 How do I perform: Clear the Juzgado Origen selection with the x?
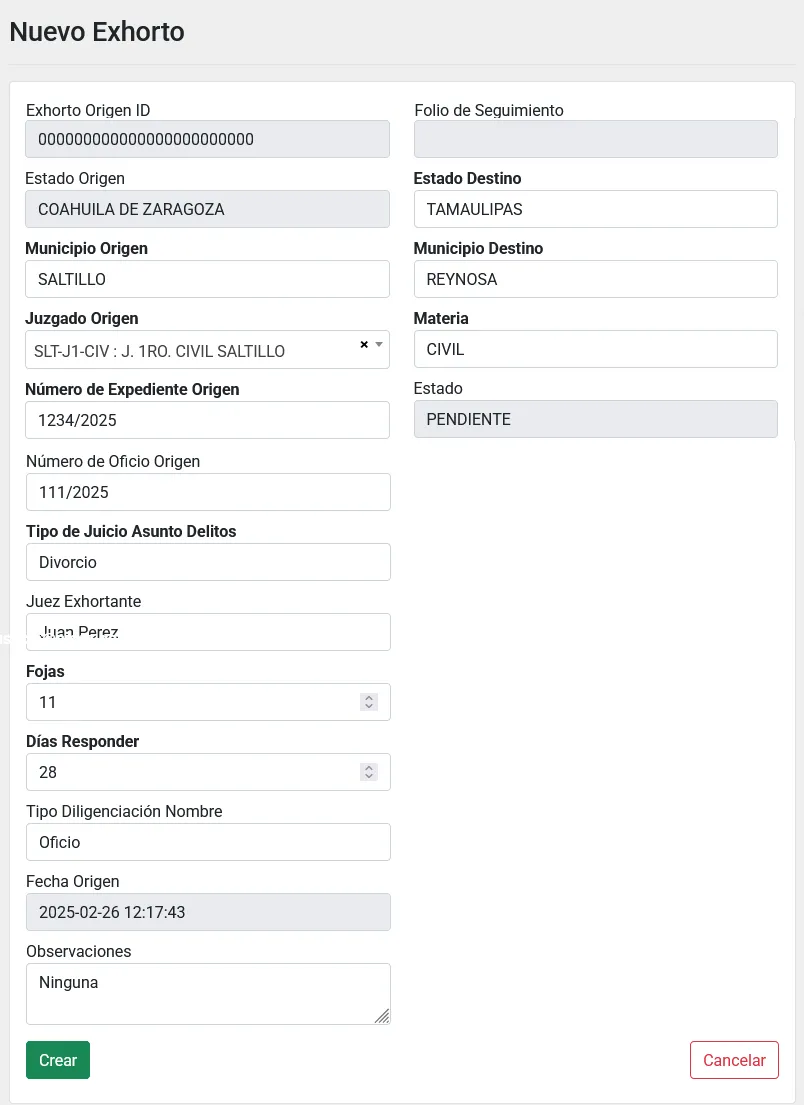[364, 344]
